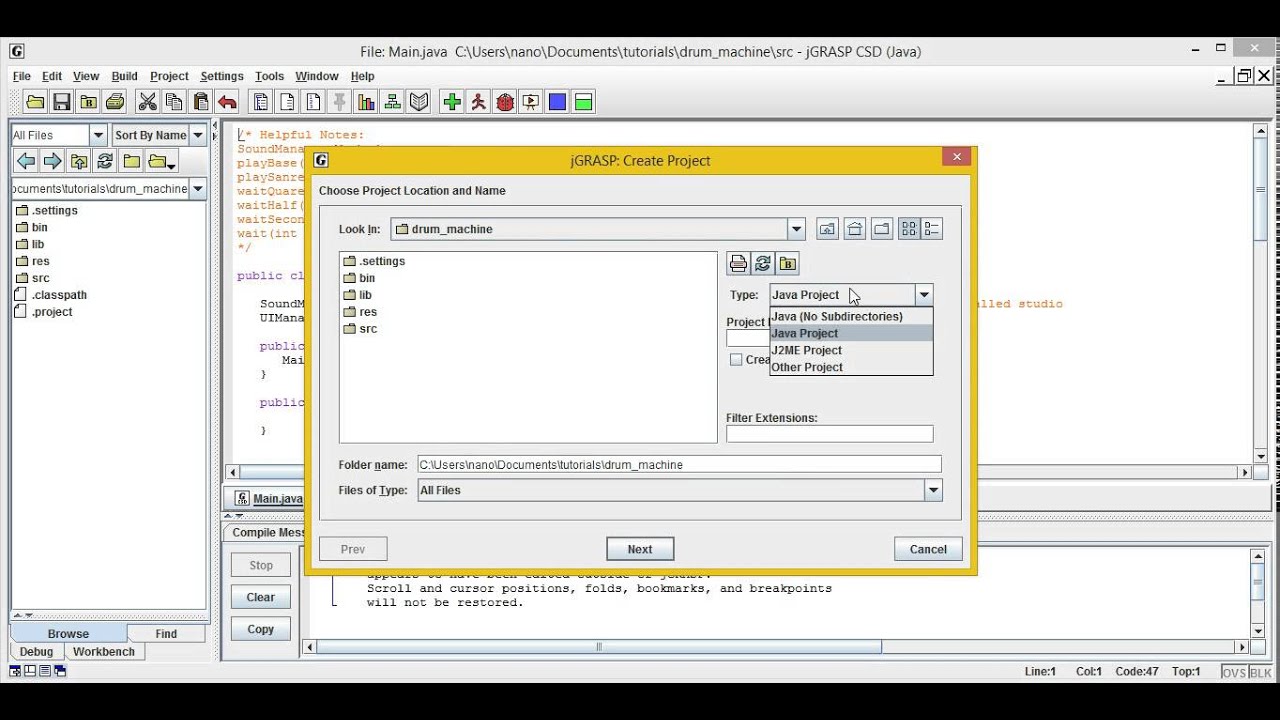Toggle the Create checkbox in dialog
Viewport: 1280px width, 720px height.
click(736, 360)
